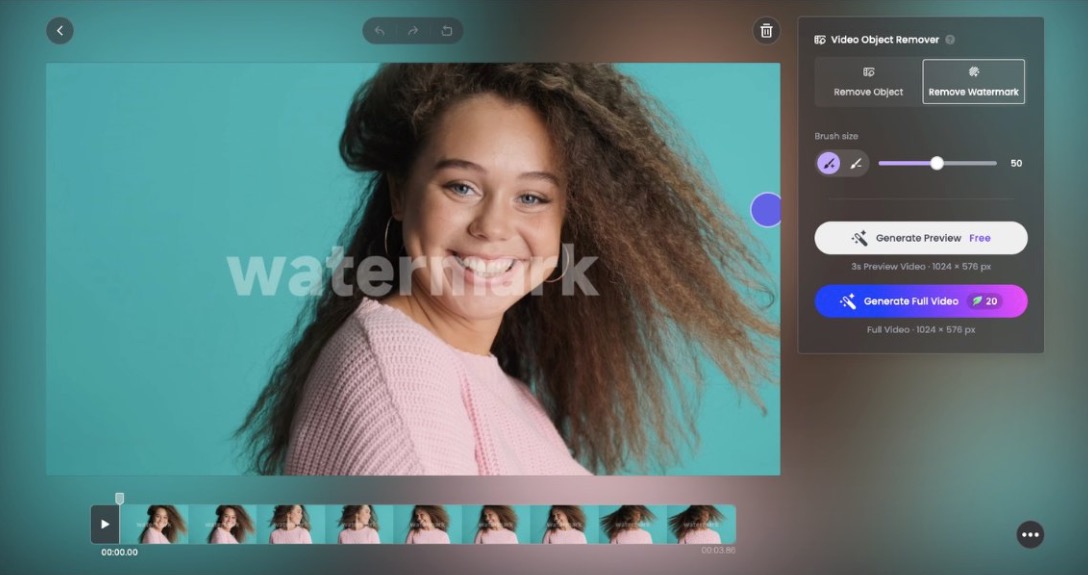Select the brush paint tool

click(828, 163)
